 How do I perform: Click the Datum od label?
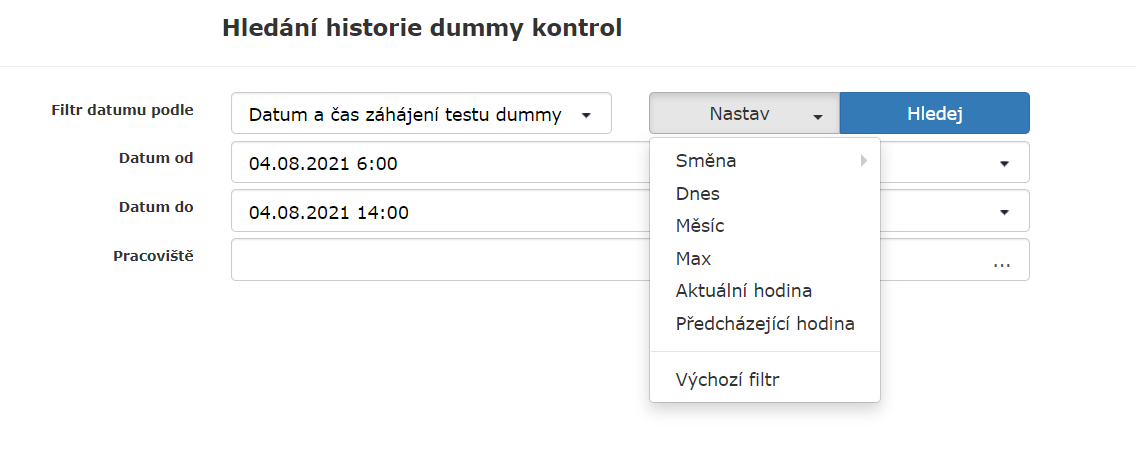[155, 158]
